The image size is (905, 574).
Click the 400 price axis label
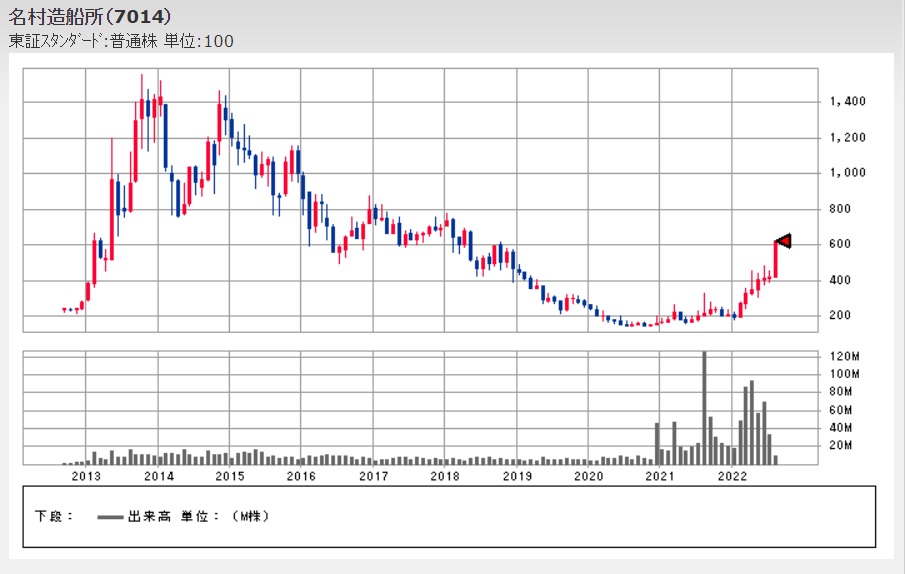pyautogui.click(x=840, y=280)
